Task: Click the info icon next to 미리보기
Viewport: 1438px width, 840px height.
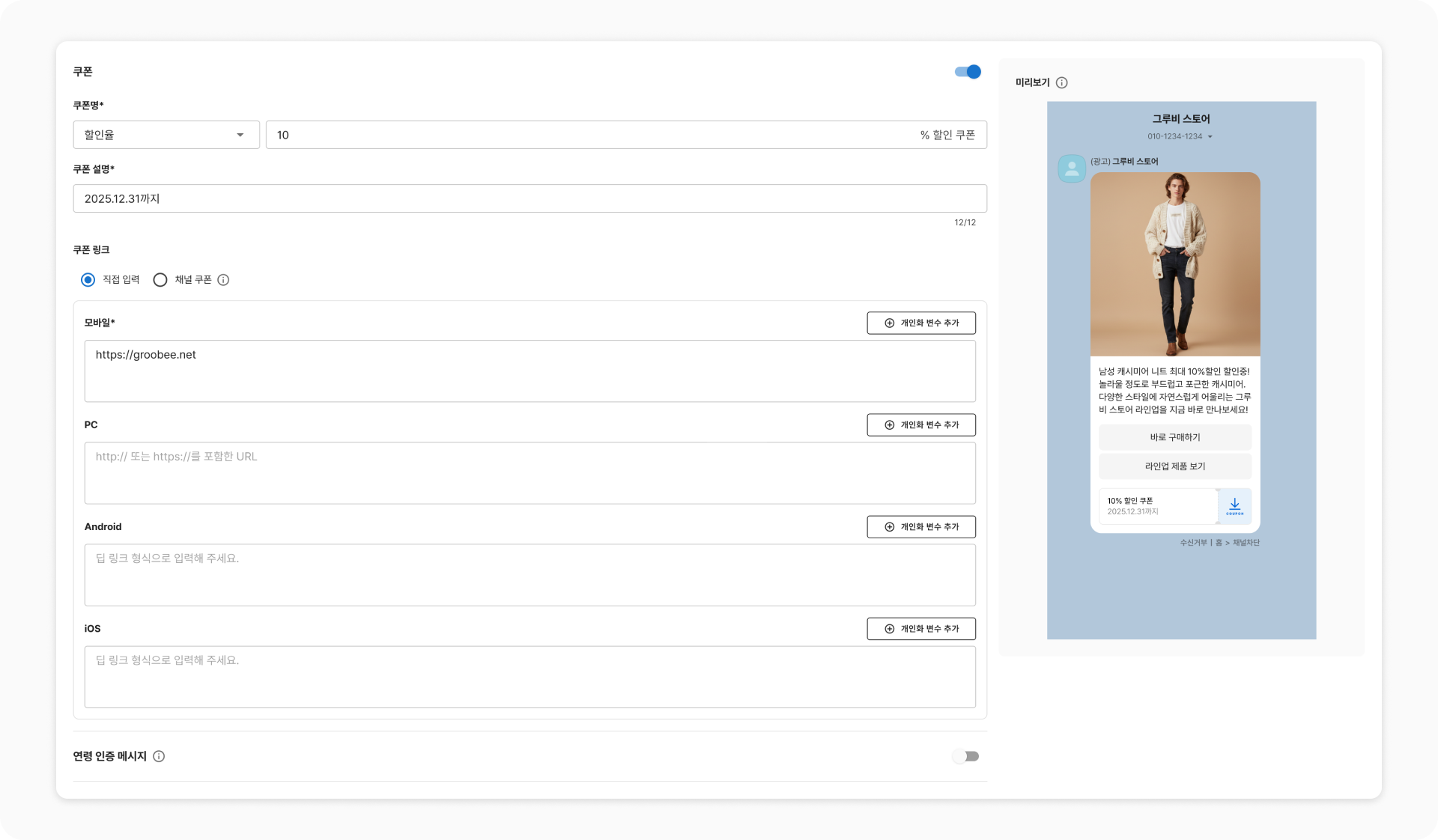Action: click(1061, 83)
